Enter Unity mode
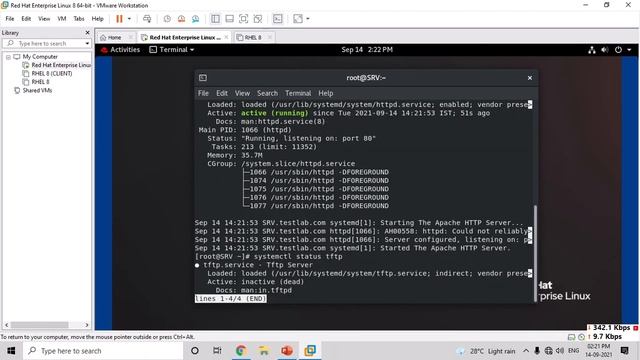The height and width of the screenshot is (360, 640). click(x=258, y=19)
